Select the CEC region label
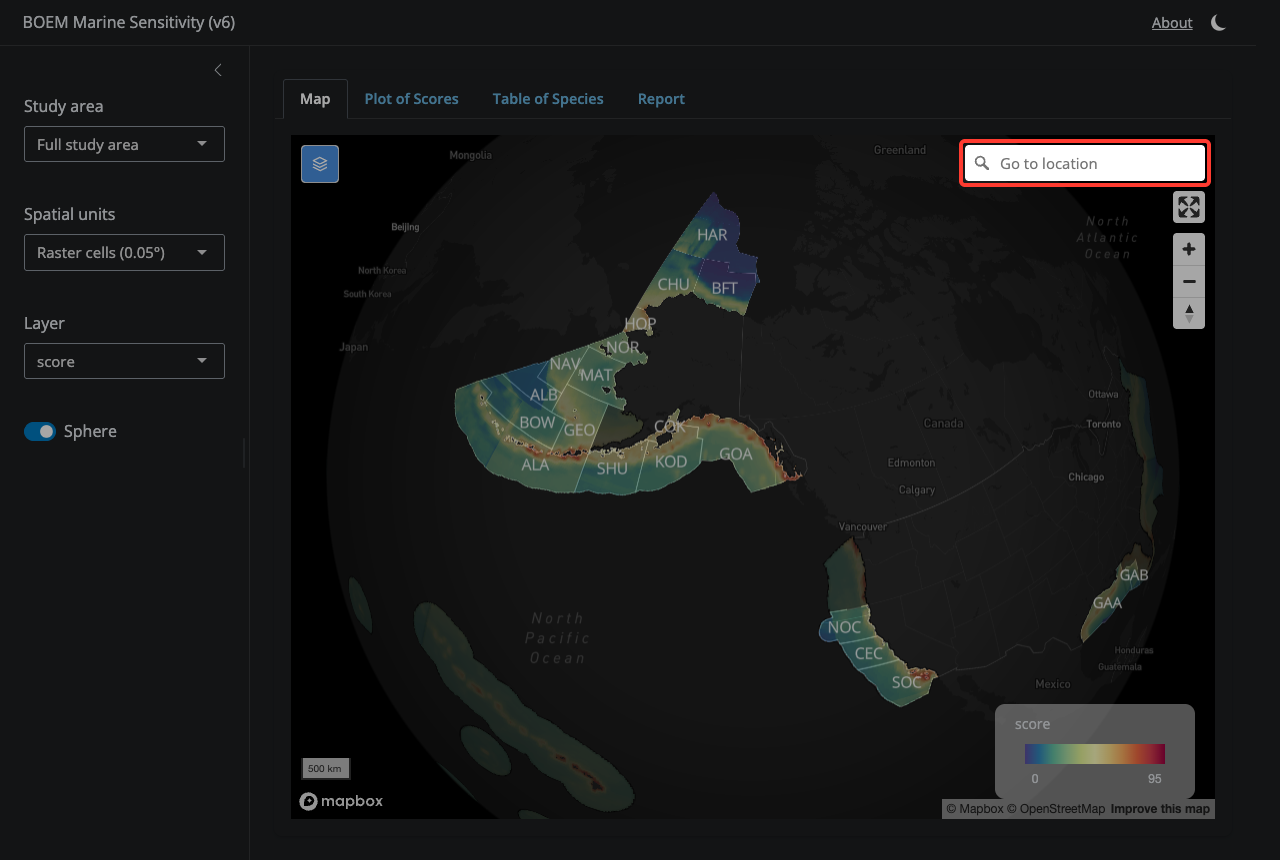The image size is (1280, 860). (x=869, y=654)
